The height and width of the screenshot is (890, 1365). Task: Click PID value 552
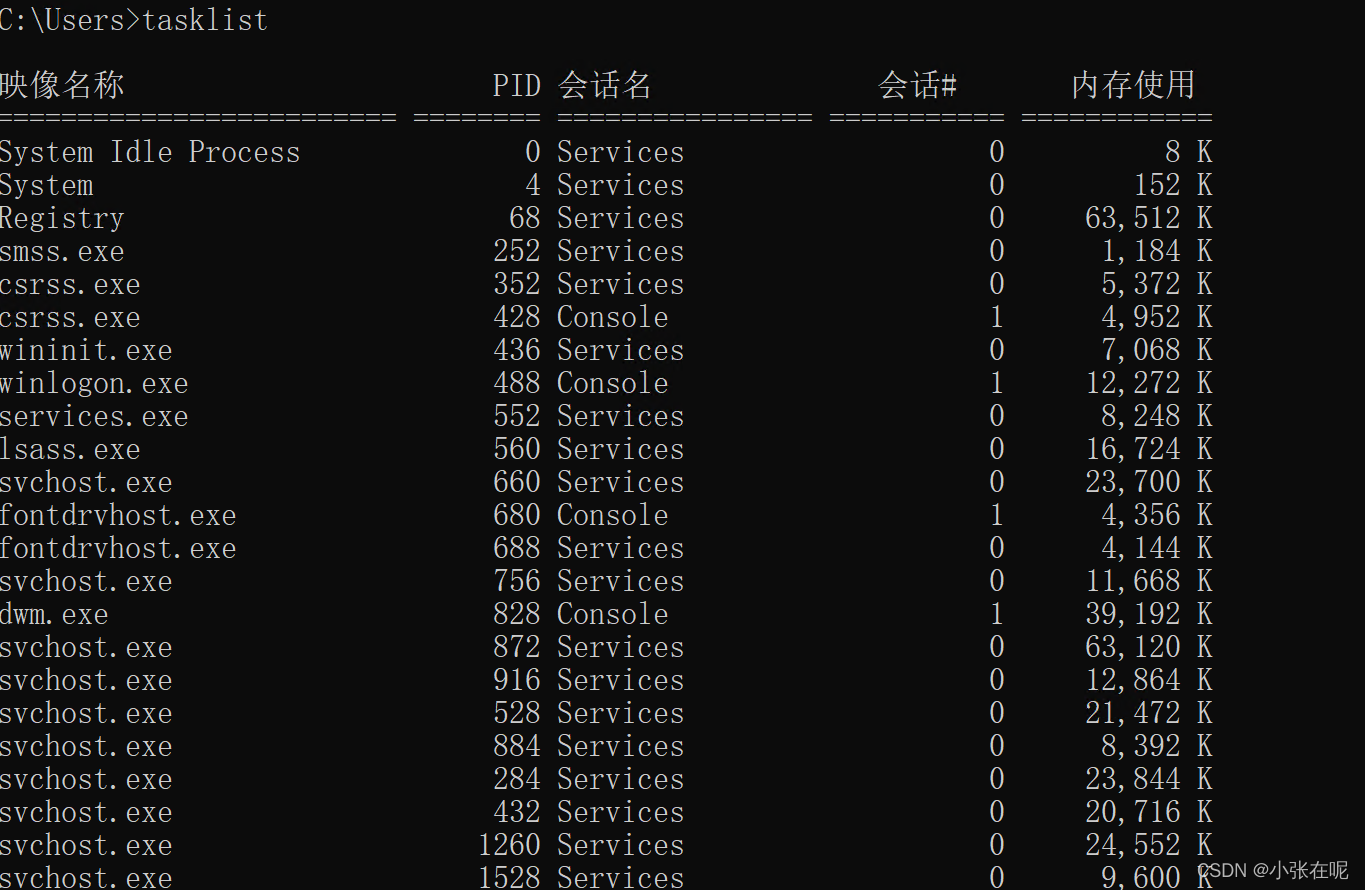pos(516,416)
